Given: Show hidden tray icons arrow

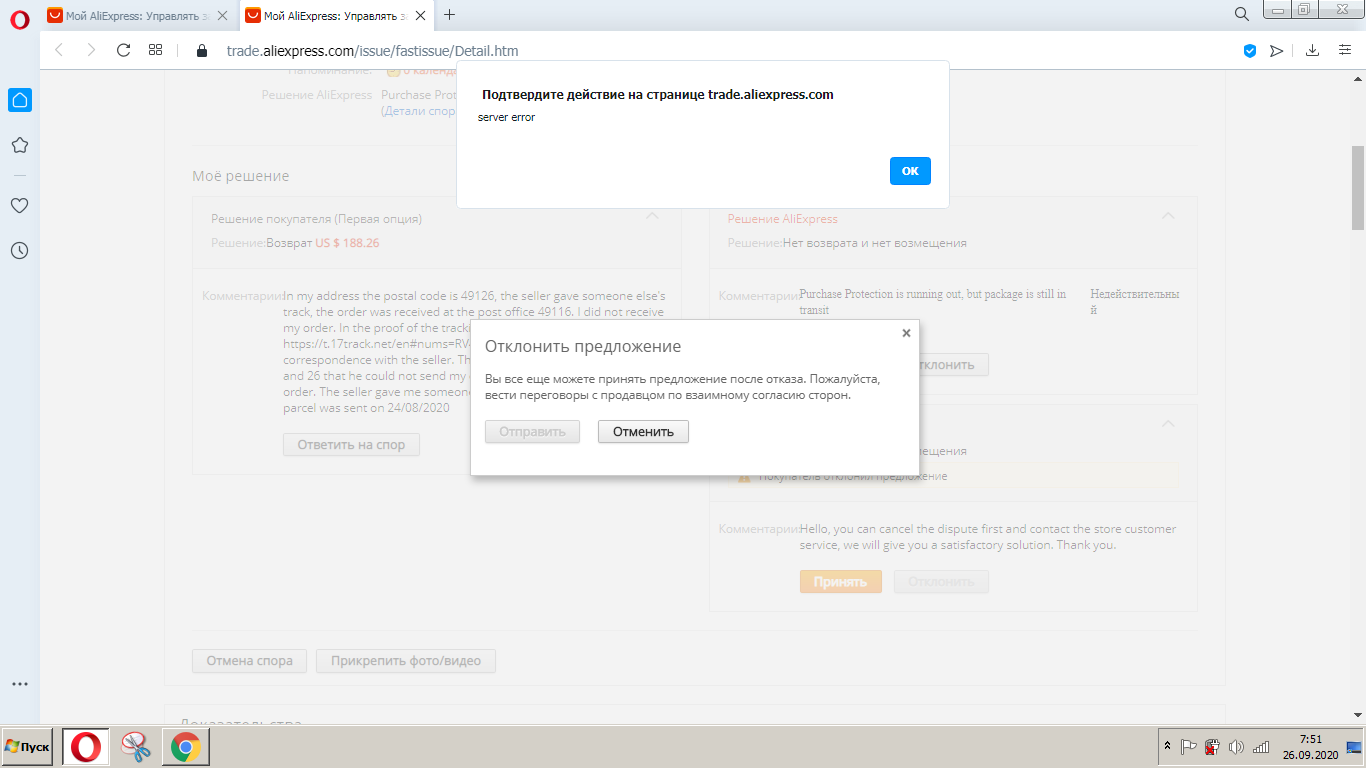Looking at the screenshot, I should click(x=1167, y=747).
